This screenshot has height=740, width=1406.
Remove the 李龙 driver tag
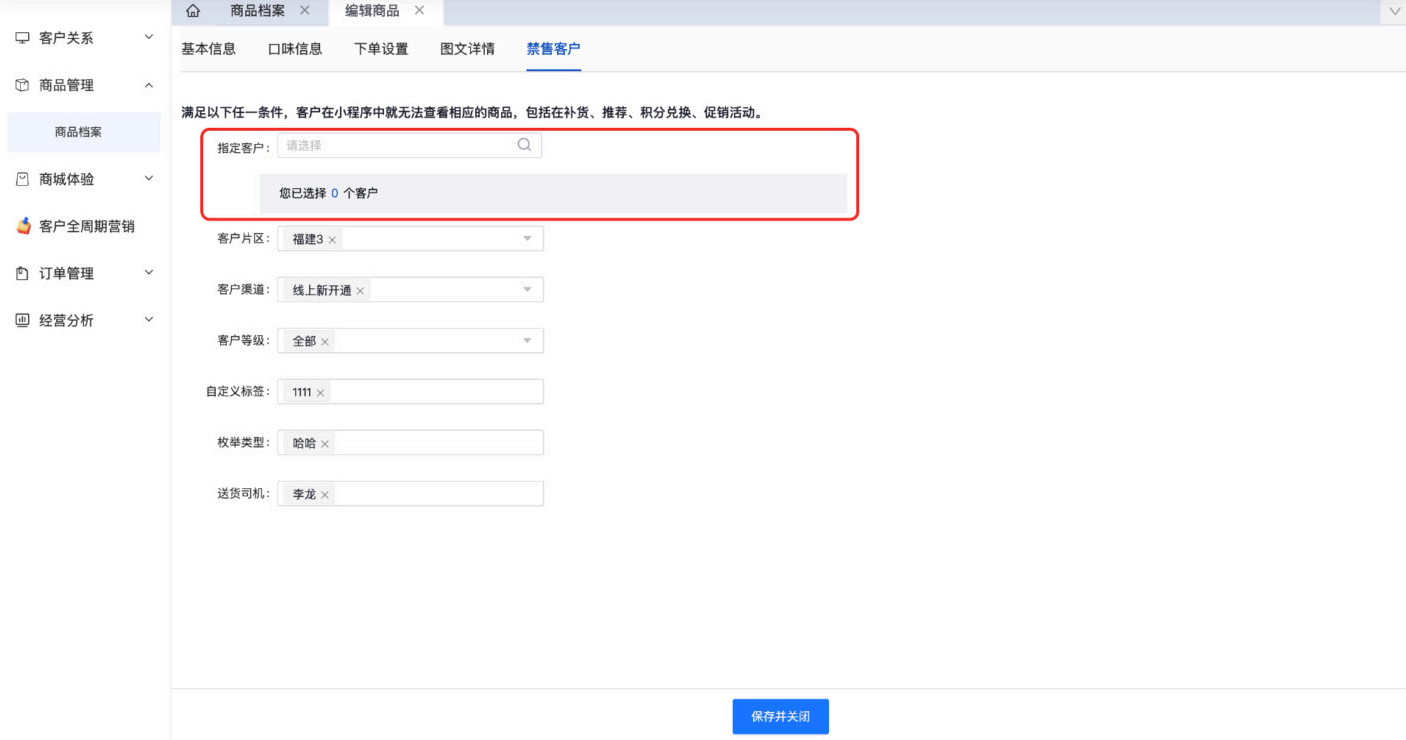pyautogui.click(x=325, y=495)
